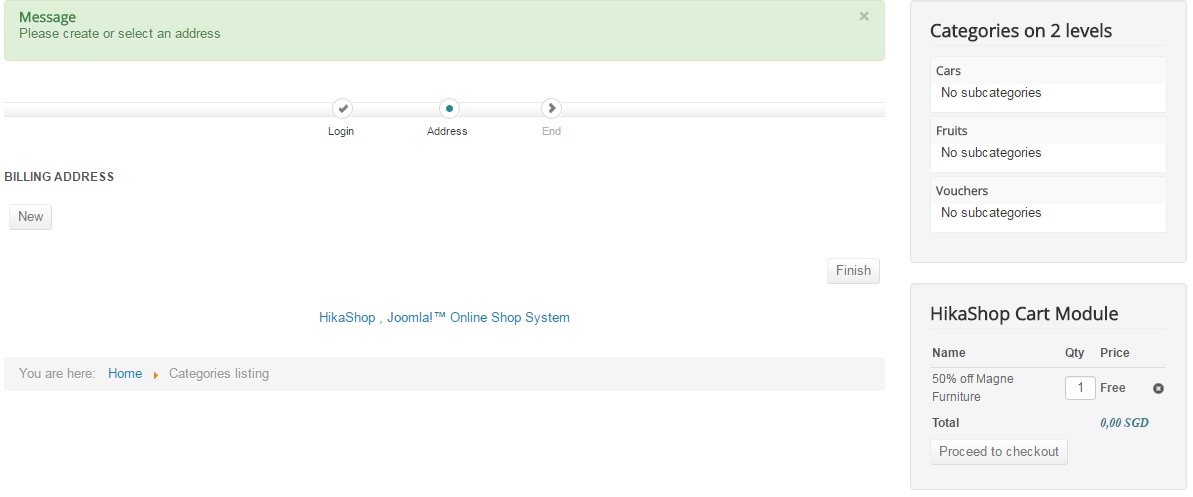Open the Fruits category
Screen dimensions: 1193x497
point(951,131)
